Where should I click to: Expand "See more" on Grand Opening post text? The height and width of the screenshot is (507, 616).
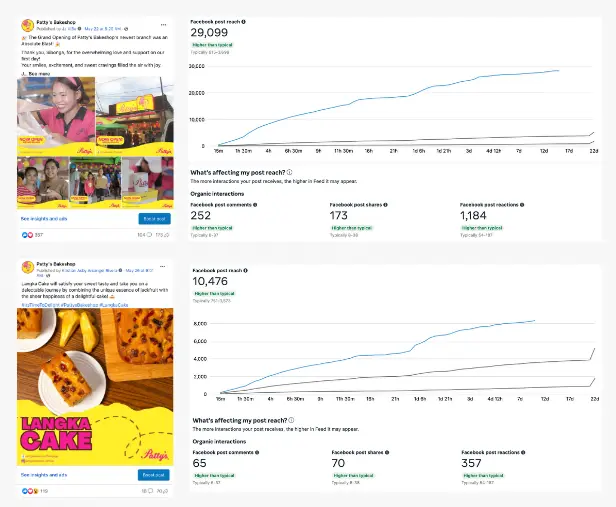(39, 73)
